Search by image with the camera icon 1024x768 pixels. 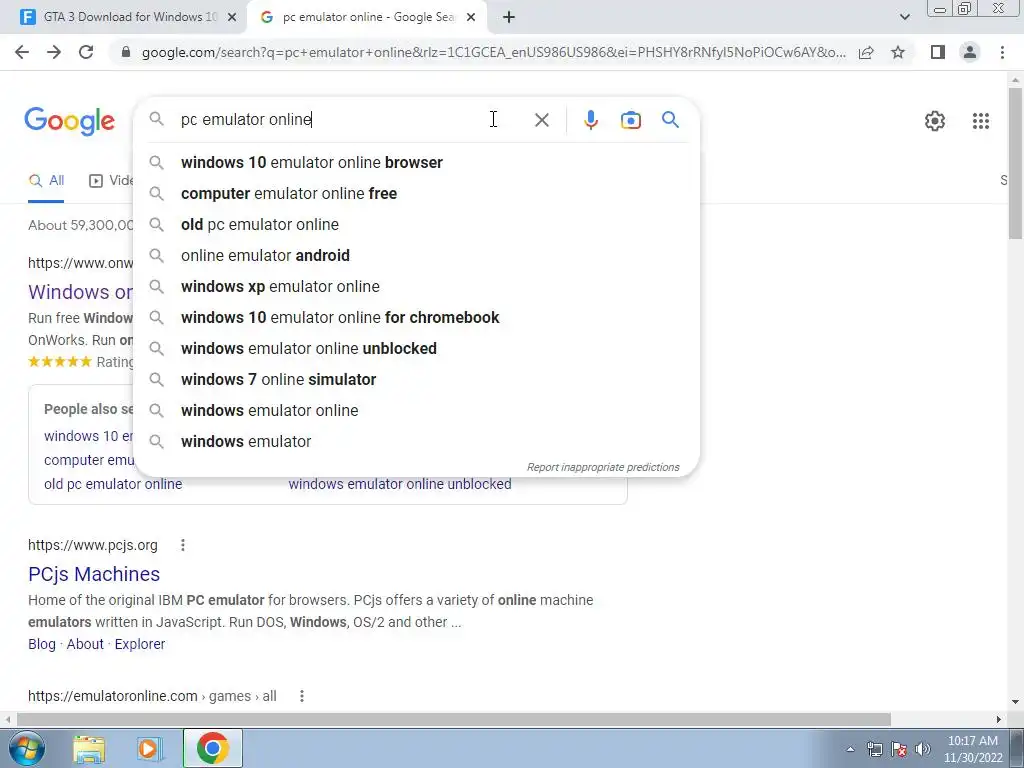tap(630, 120)
